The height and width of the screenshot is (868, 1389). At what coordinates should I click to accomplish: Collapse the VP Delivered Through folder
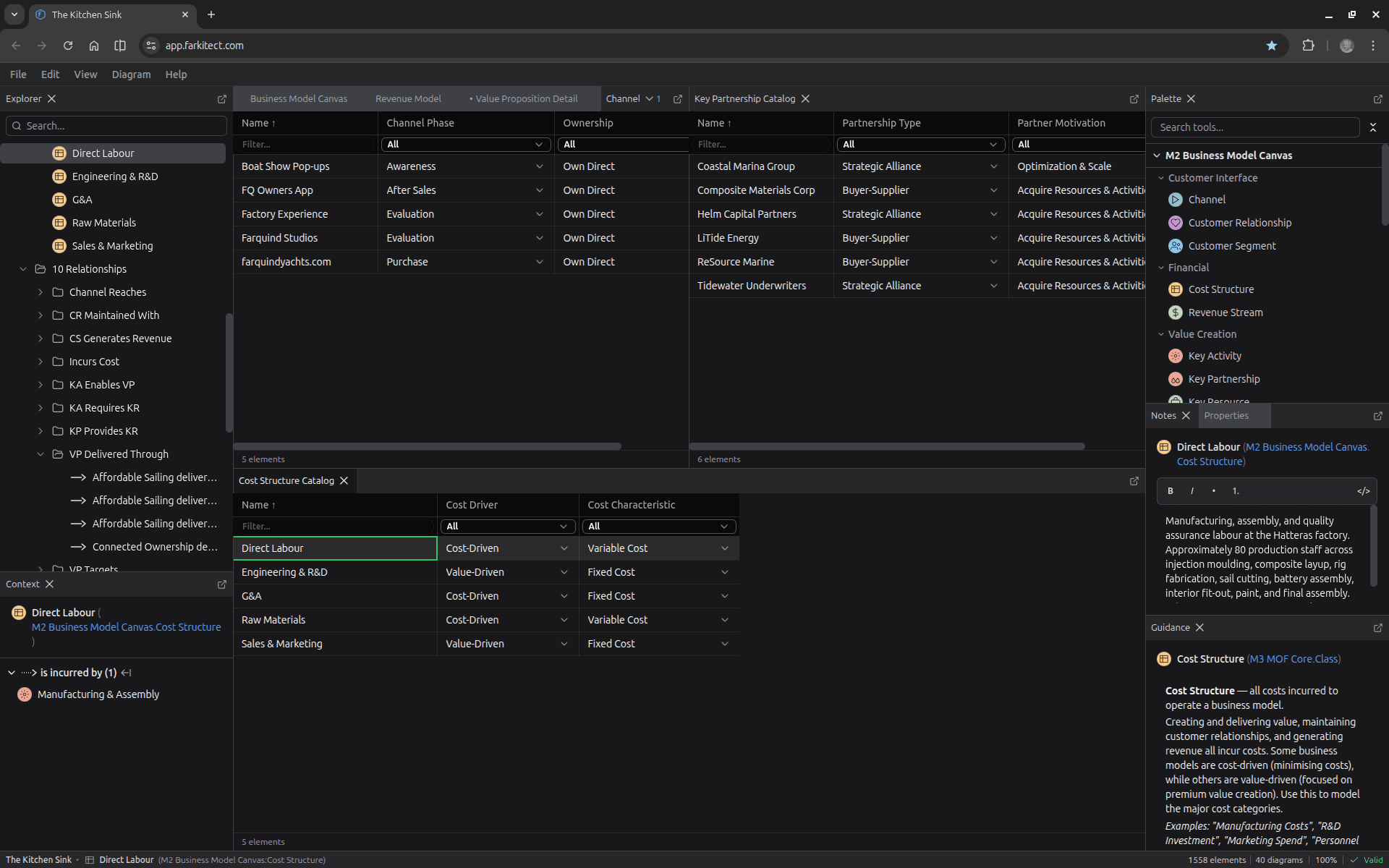41,454
